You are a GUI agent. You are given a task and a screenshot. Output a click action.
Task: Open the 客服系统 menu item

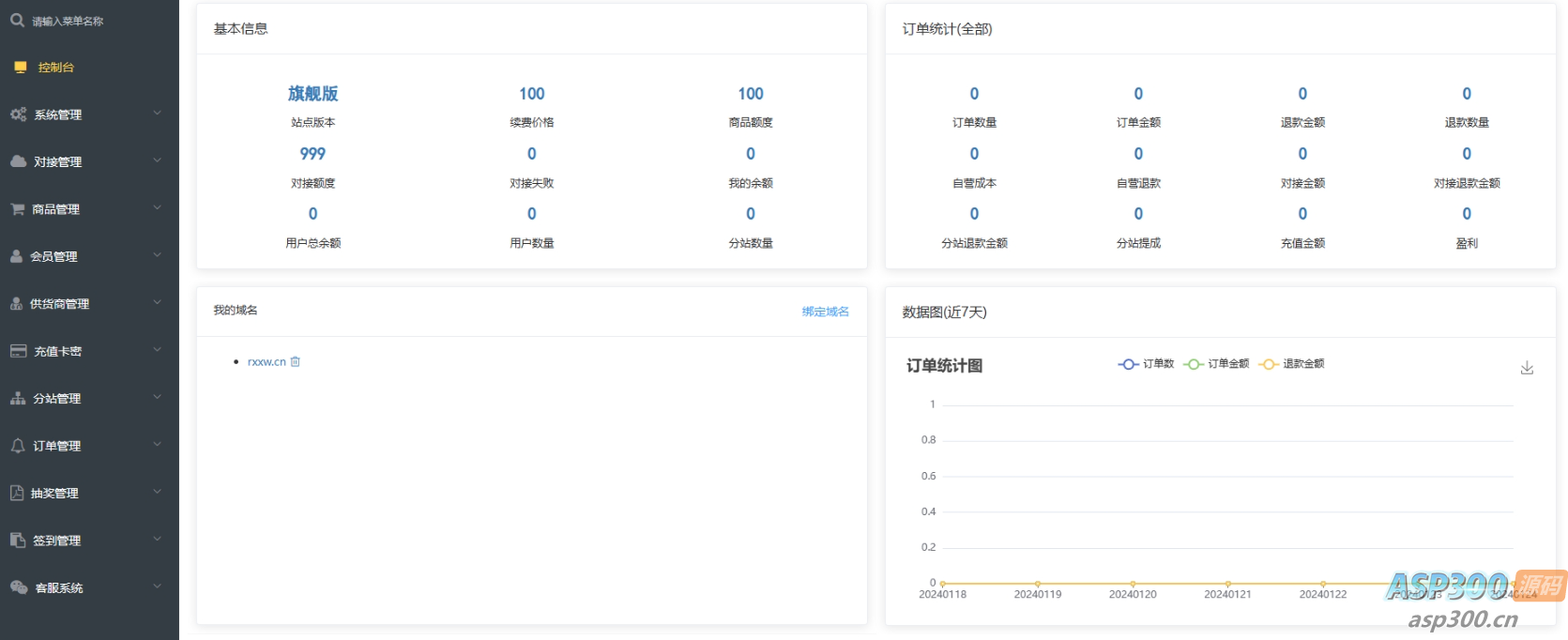pyautogui.click(x=89, y=587)
